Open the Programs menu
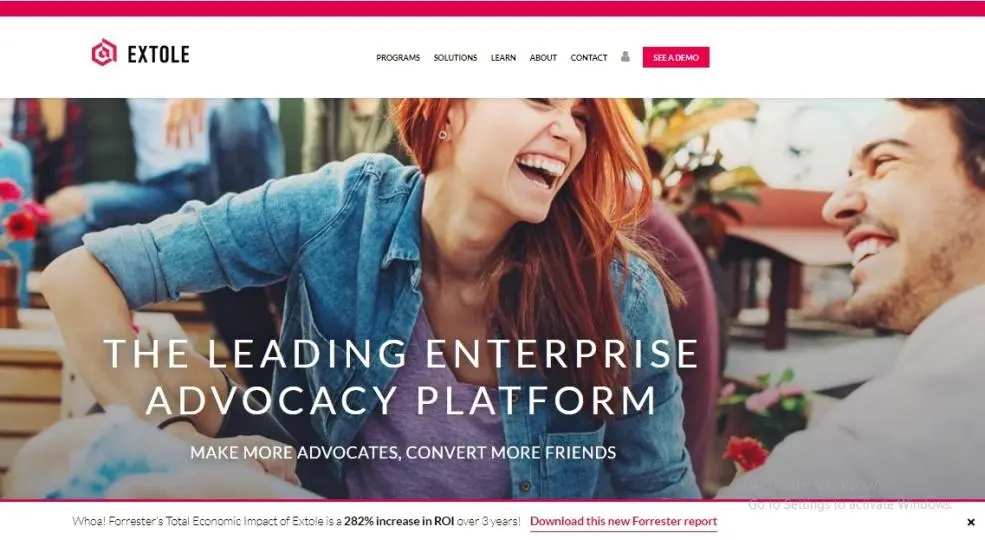Viewport: 985px width, 540px height. 398,57
